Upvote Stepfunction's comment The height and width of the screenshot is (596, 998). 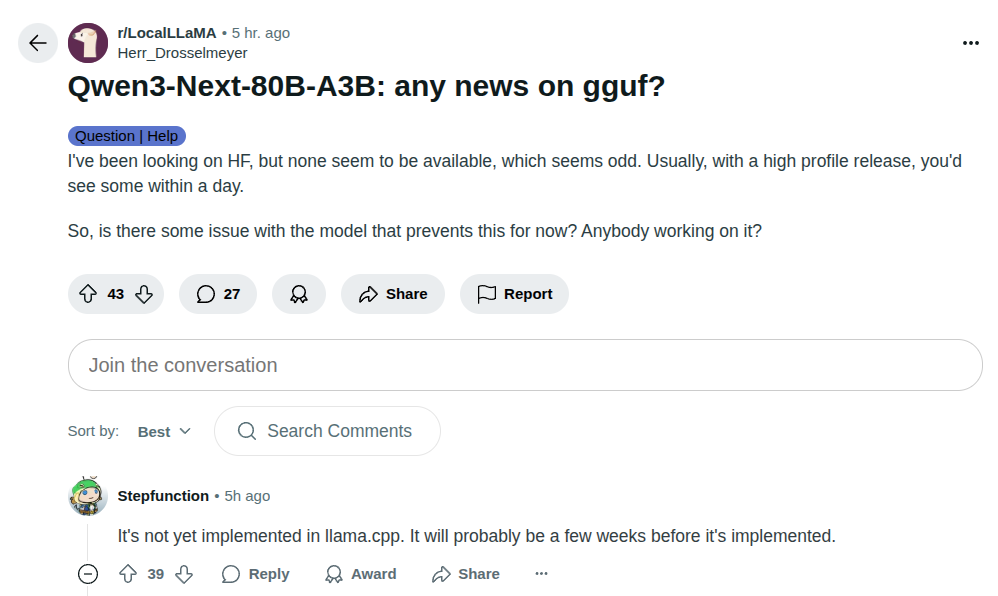coord(128,574)
